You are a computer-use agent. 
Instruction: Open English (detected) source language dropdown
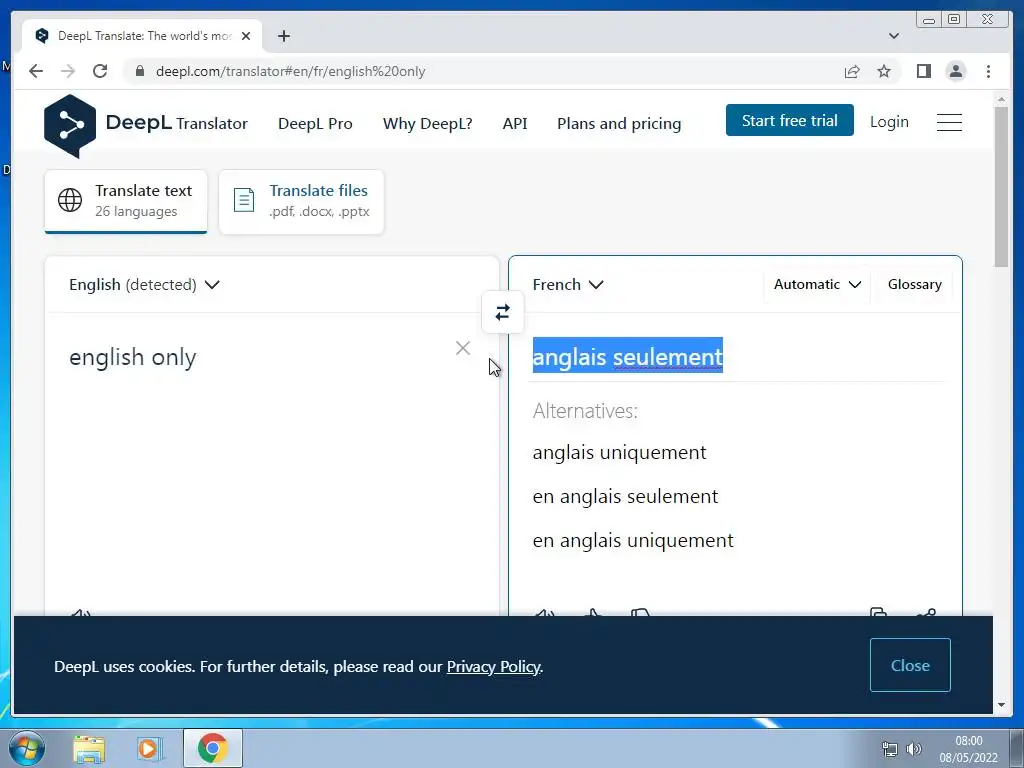pos(144,285)
